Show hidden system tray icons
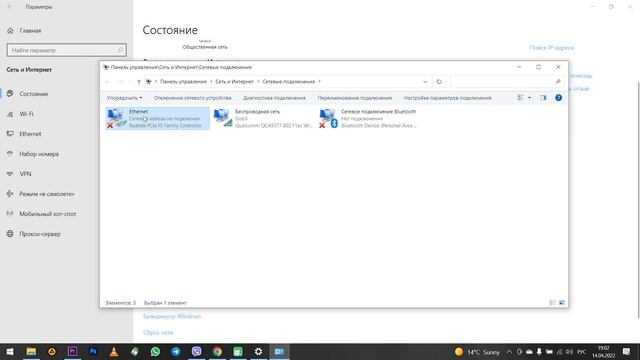 509,352
